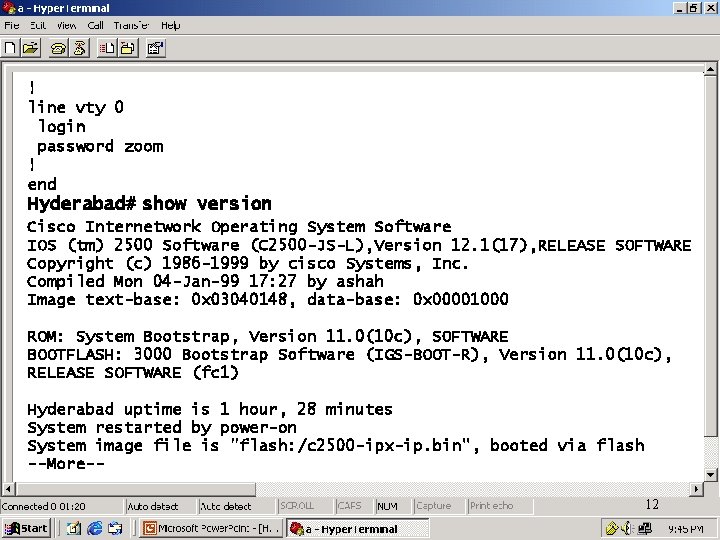Switch to Microsoft PowerPoint taskbar button
Viewport: 720px width, 540px height.
click(212, 529)
